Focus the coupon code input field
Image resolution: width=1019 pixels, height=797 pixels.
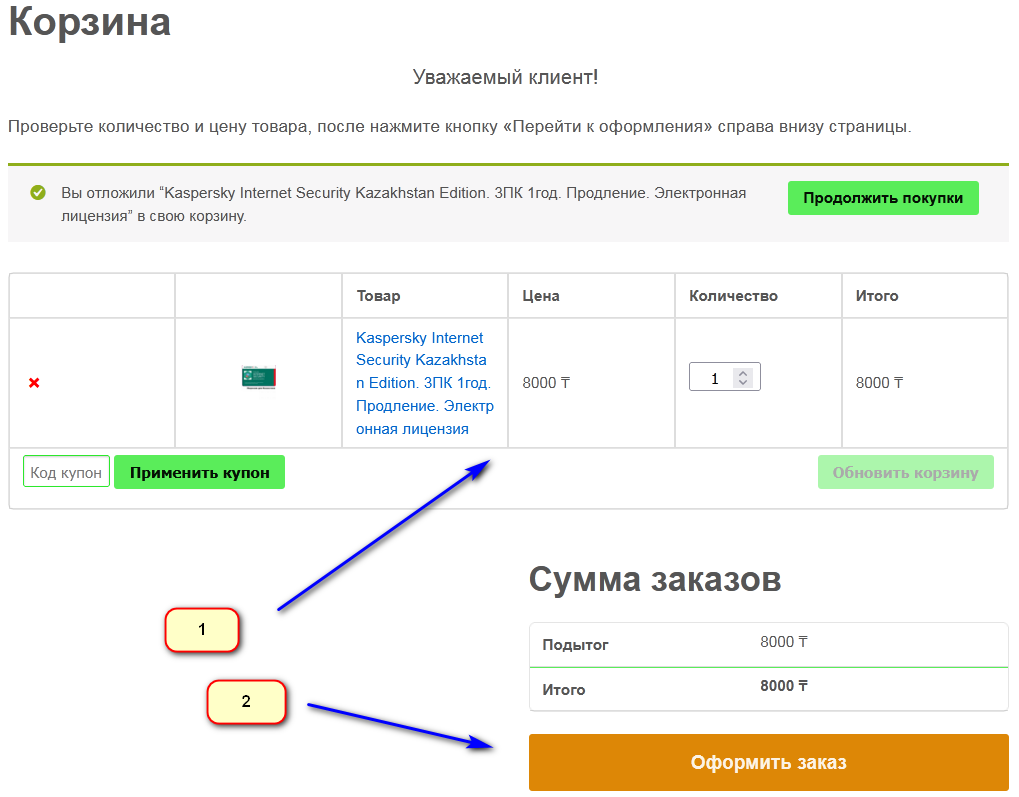(x=66, y=472)
